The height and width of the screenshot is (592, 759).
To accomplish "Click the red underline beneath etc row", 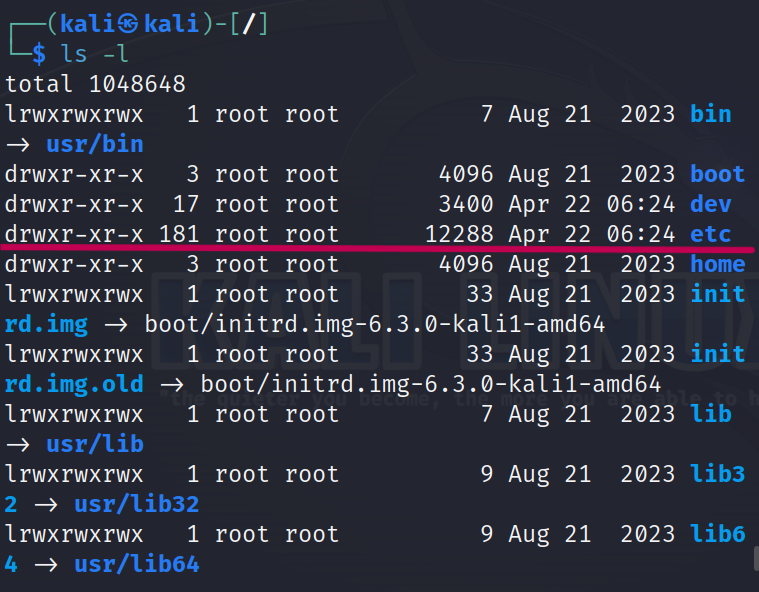I will (378, 249).
